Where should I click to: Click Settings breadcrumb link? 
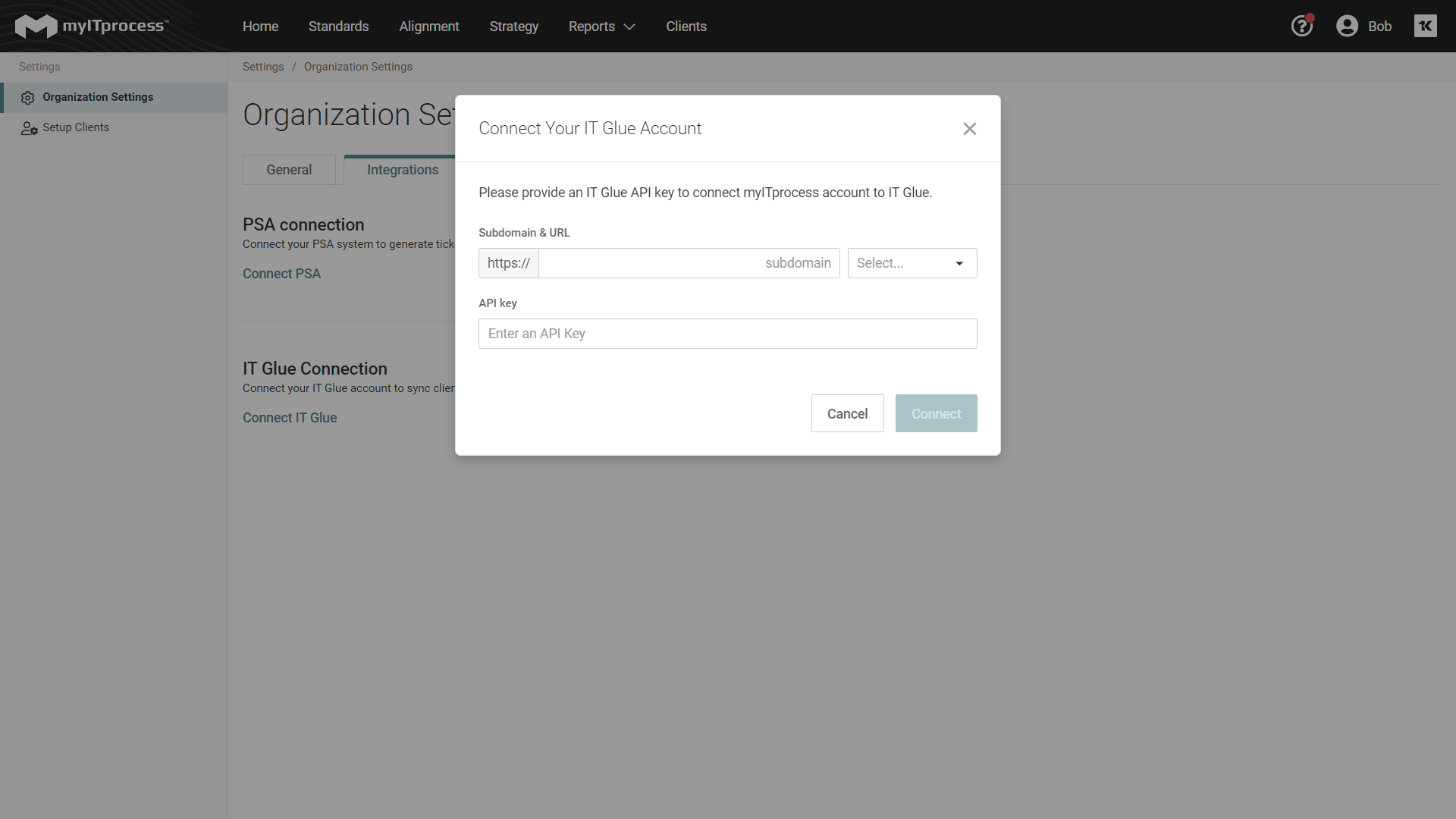(x=263, y=67)
